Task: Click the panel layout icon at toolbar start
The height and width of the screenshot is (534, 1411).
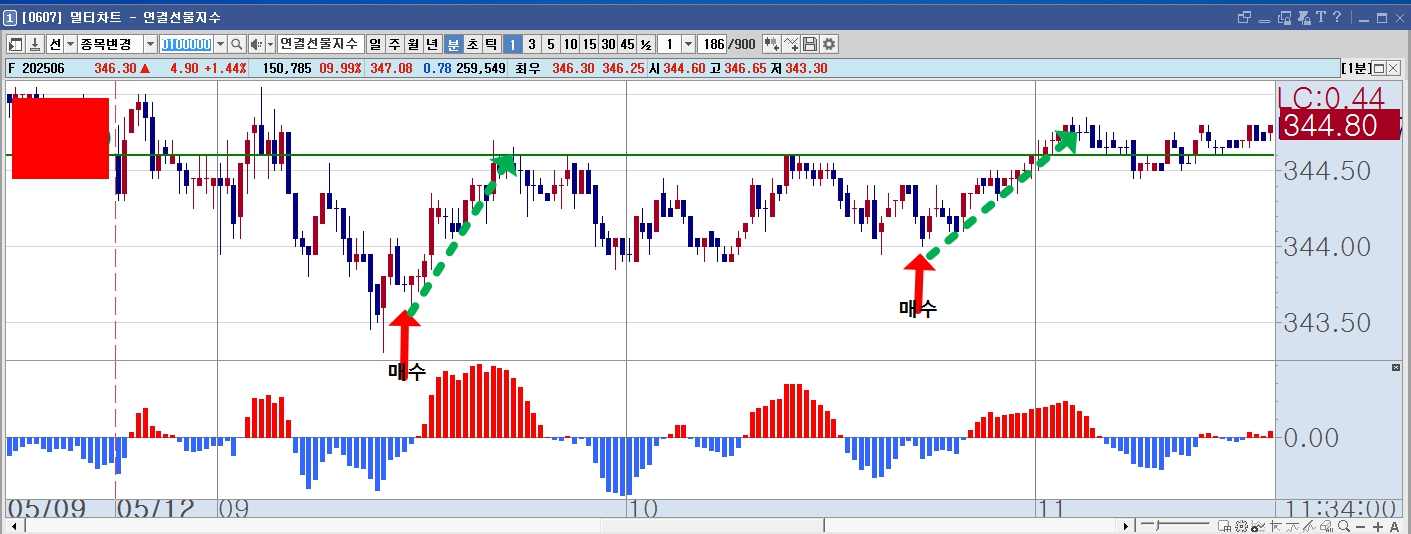Action: tap(16, 44)
